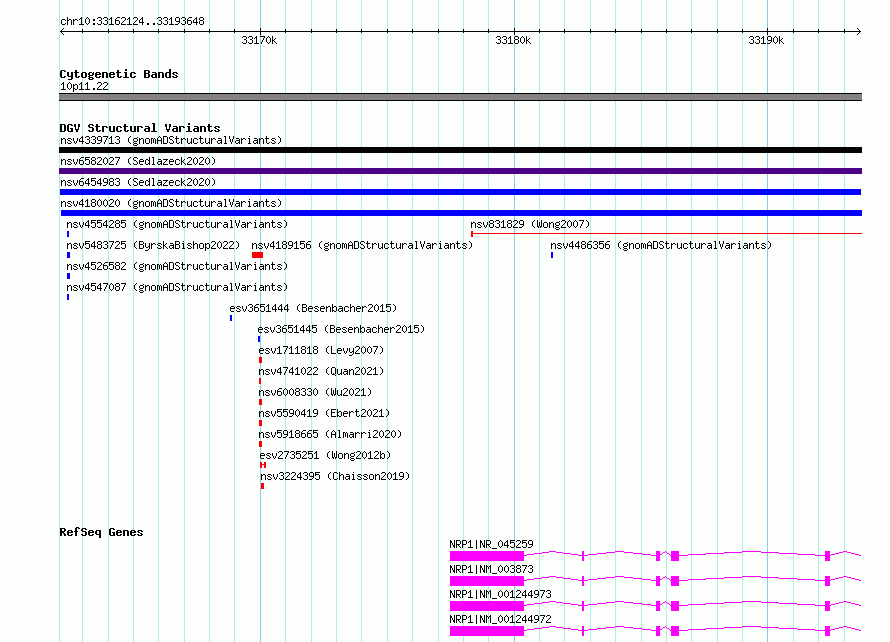Screen dimensions: 890x642
Task: Click the red nsv4189156 variant block
Action: click(257, 255)
